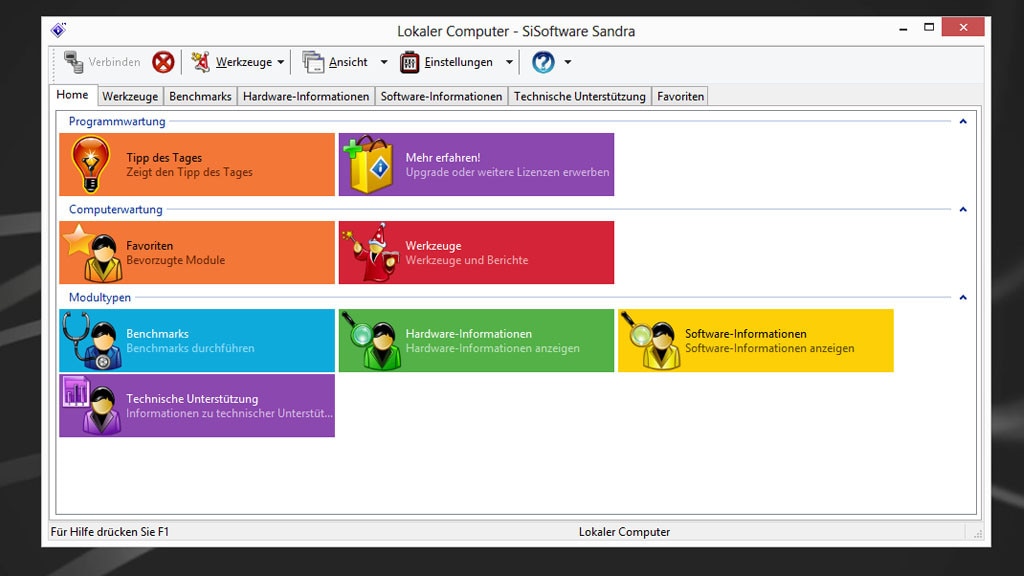This screenshot has width=1024, height=576.
Task: Click the Ansicht windows toolbar icon
Action: tap(313, 62)
